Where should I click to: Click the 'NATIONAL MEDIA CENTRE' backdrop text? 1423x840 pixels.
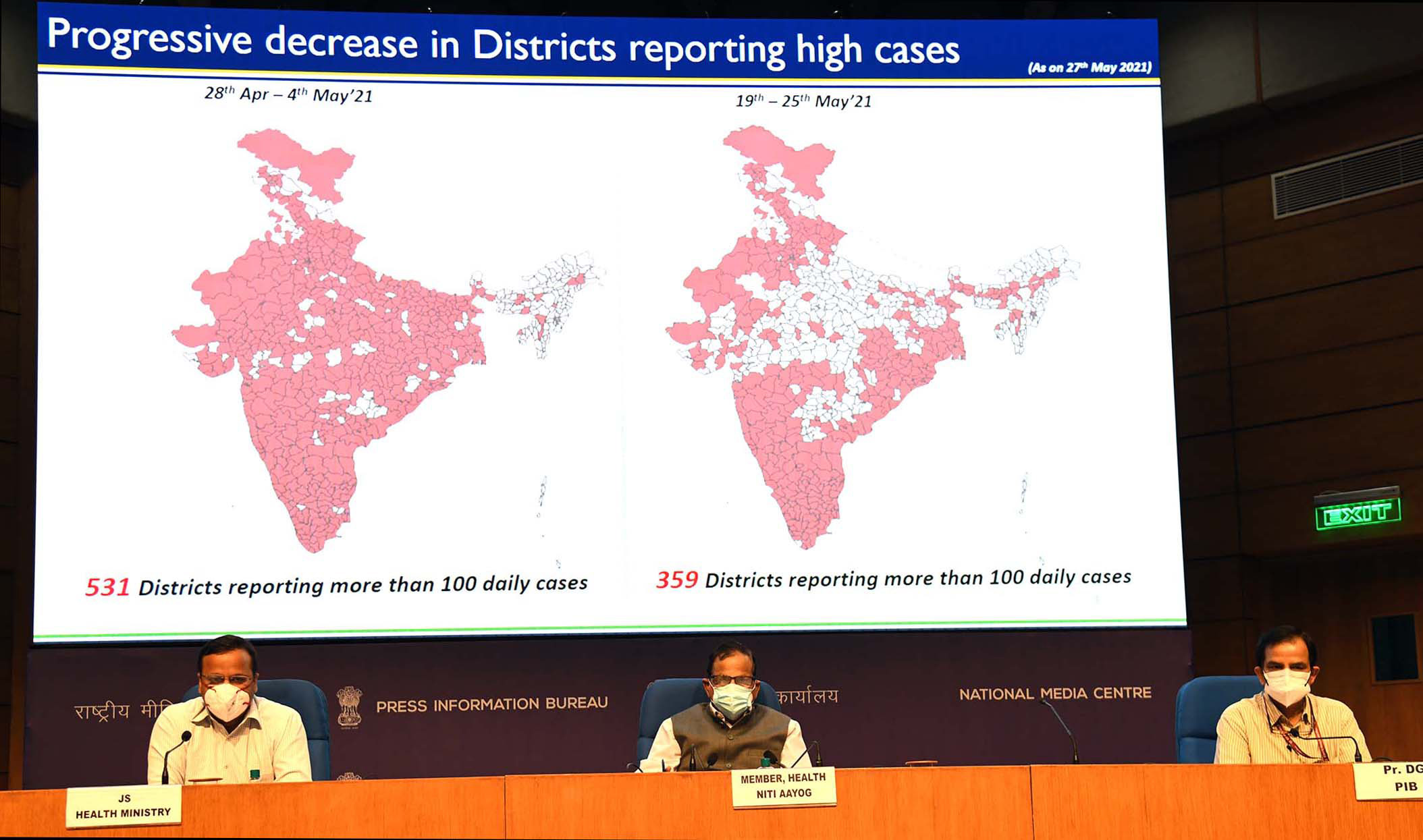coord(1055,694)
